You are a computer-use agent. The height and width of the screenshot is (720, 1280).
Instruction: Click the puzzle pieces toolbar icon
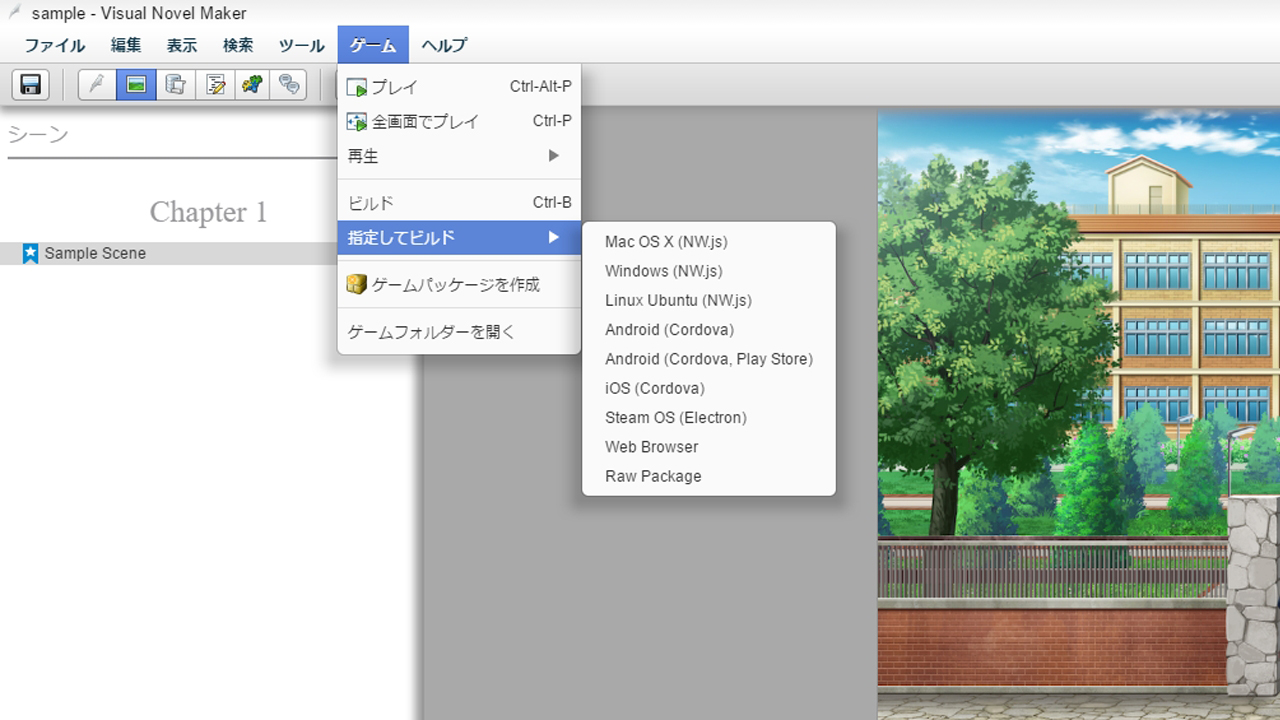[253, 84]
